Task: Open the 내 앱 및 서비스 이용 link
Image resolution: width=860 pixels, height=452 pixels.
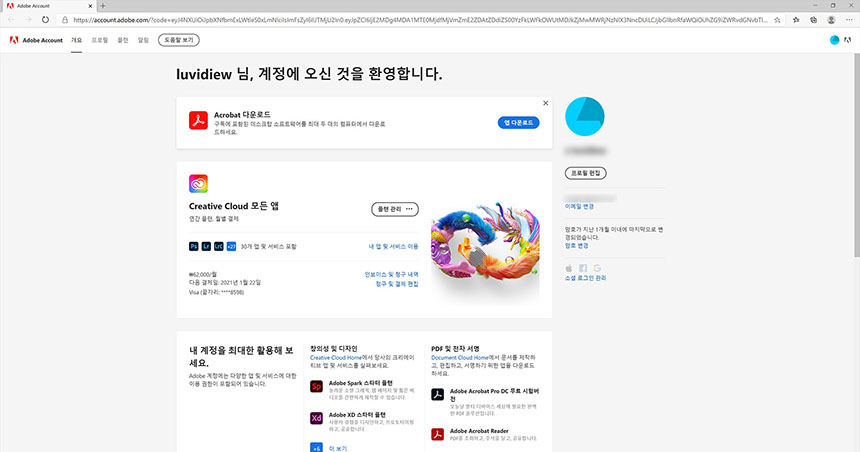Action: pos(393,247)
